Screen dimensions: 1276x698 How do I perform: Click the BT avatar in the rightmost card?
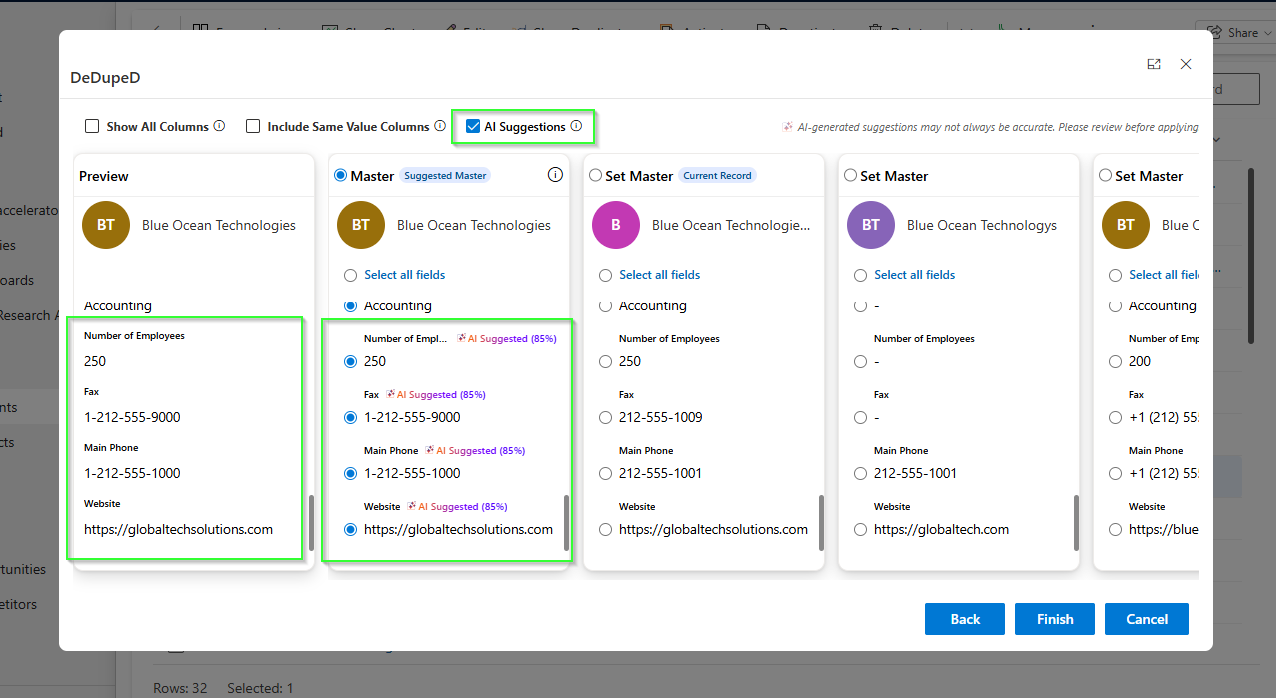tap(1126, 225)
